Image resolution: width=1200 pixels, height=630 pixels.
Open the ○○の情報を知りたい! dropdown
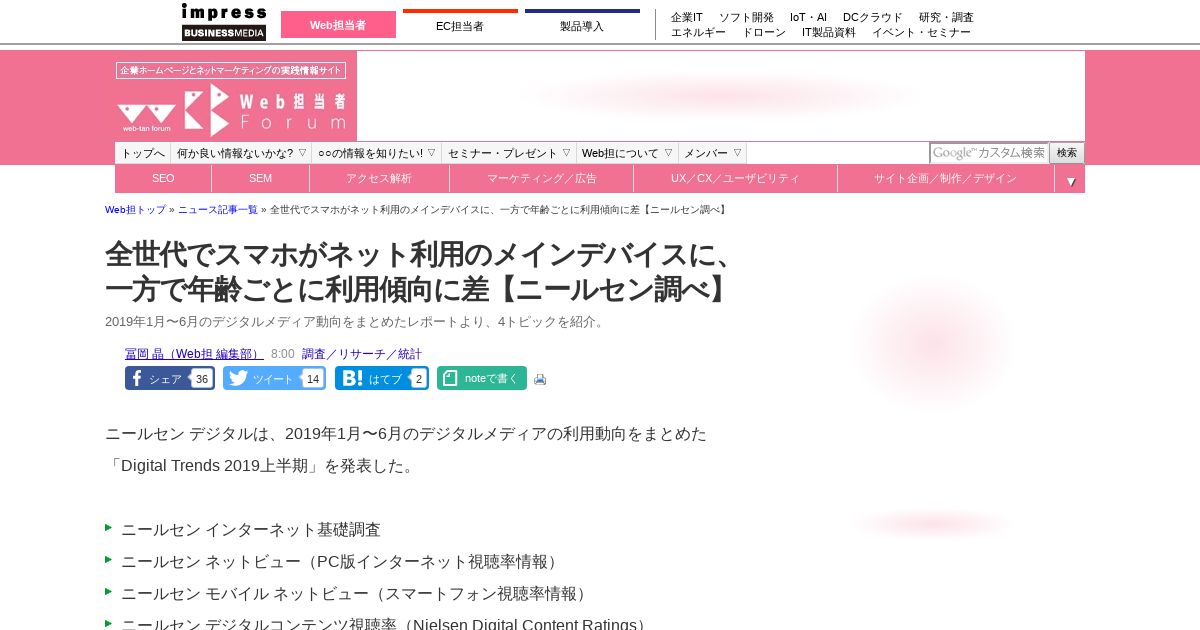tap(377, 153)
